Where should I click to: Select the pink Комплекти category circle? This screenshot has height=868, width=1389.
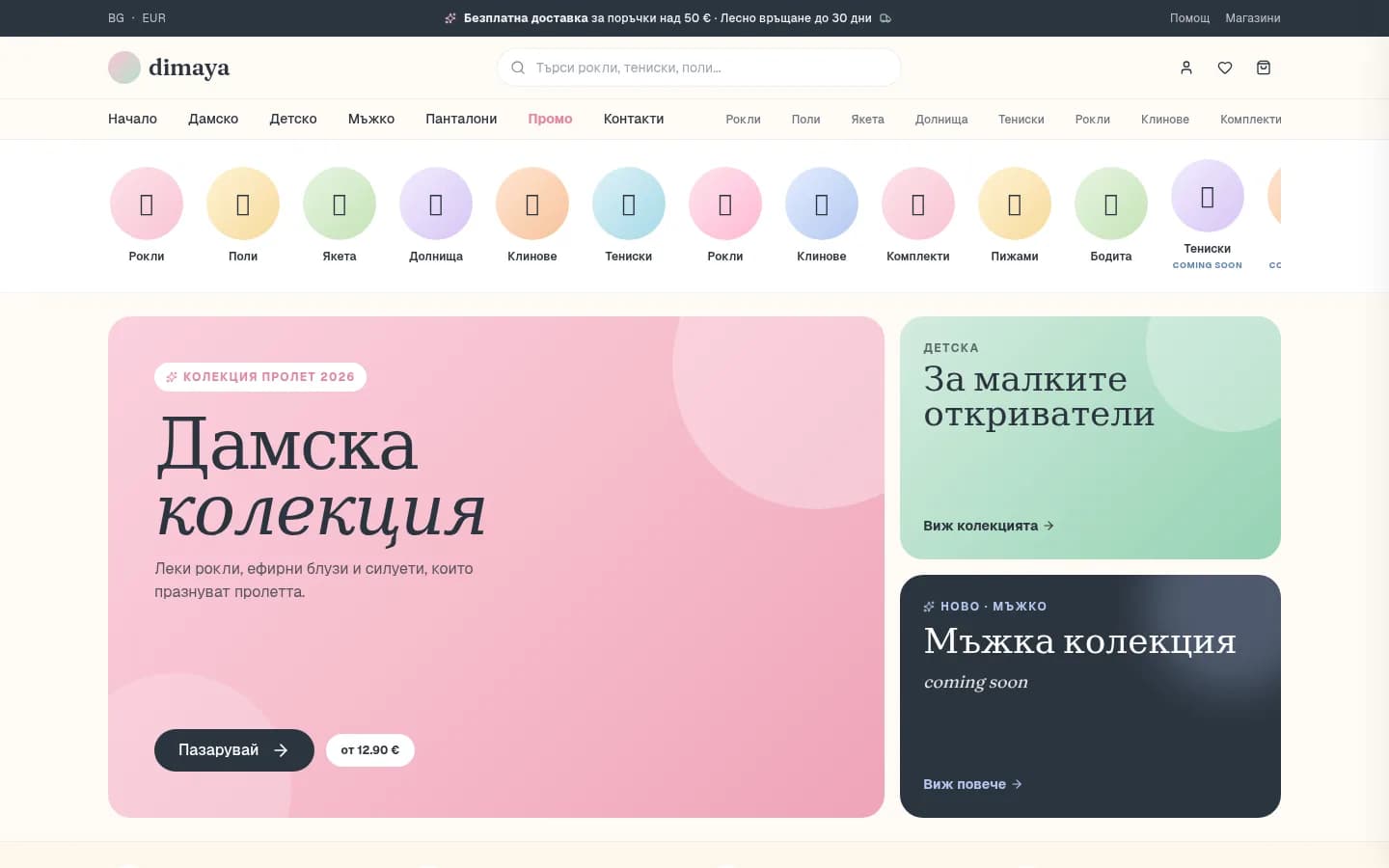pyautogui.click(x=918, y=203)
